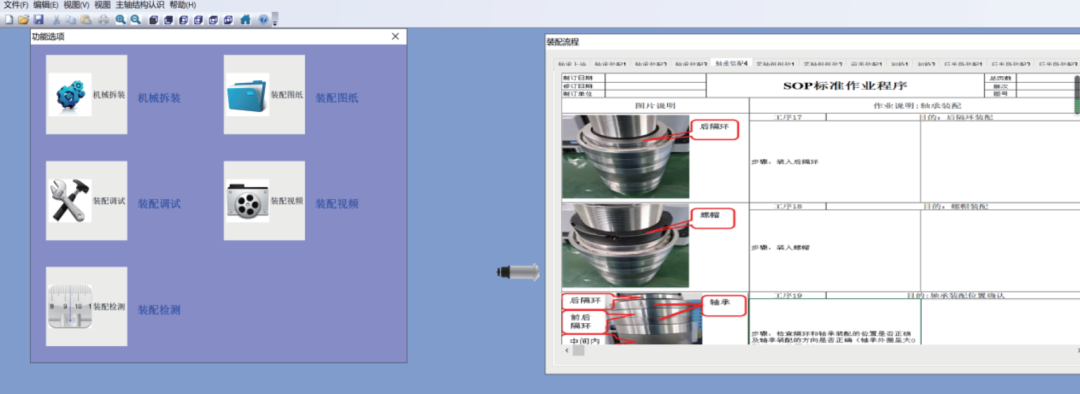Click the vertical scrollbar thumb in 装配流程
The height and width of the screenshot is (394, 1080).
pyautogui.click(x=1077, y=94)
